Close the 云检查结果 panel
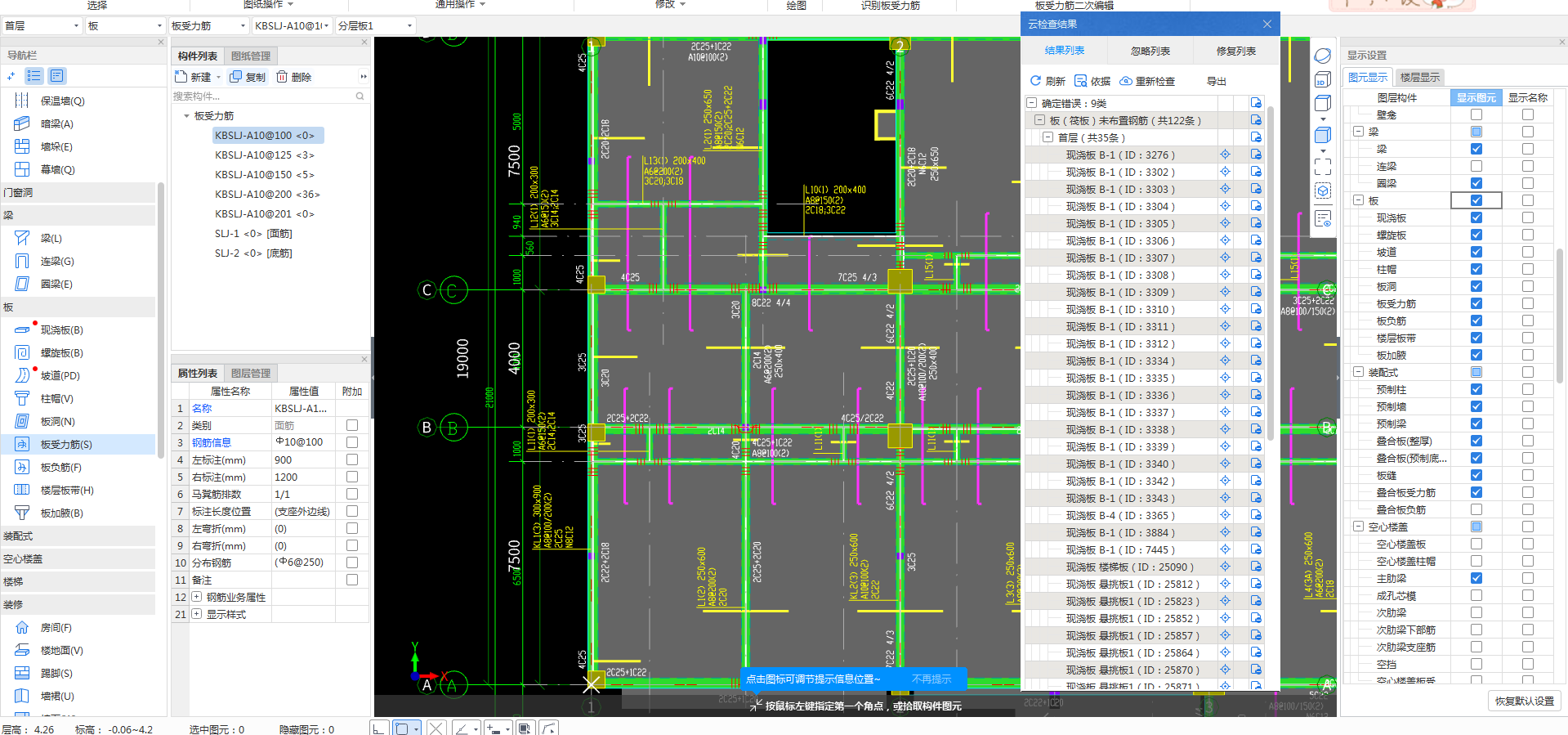The width and height of the screenshot is (1568, 735). pos(1267,24)
